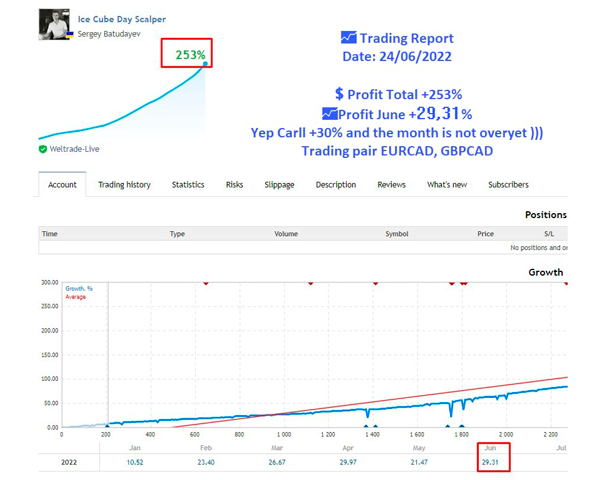The width and height of the screenshot is (600, 480).
Task: Click the leftmost red marker atop Growth chart
Action: coord(206,283)
